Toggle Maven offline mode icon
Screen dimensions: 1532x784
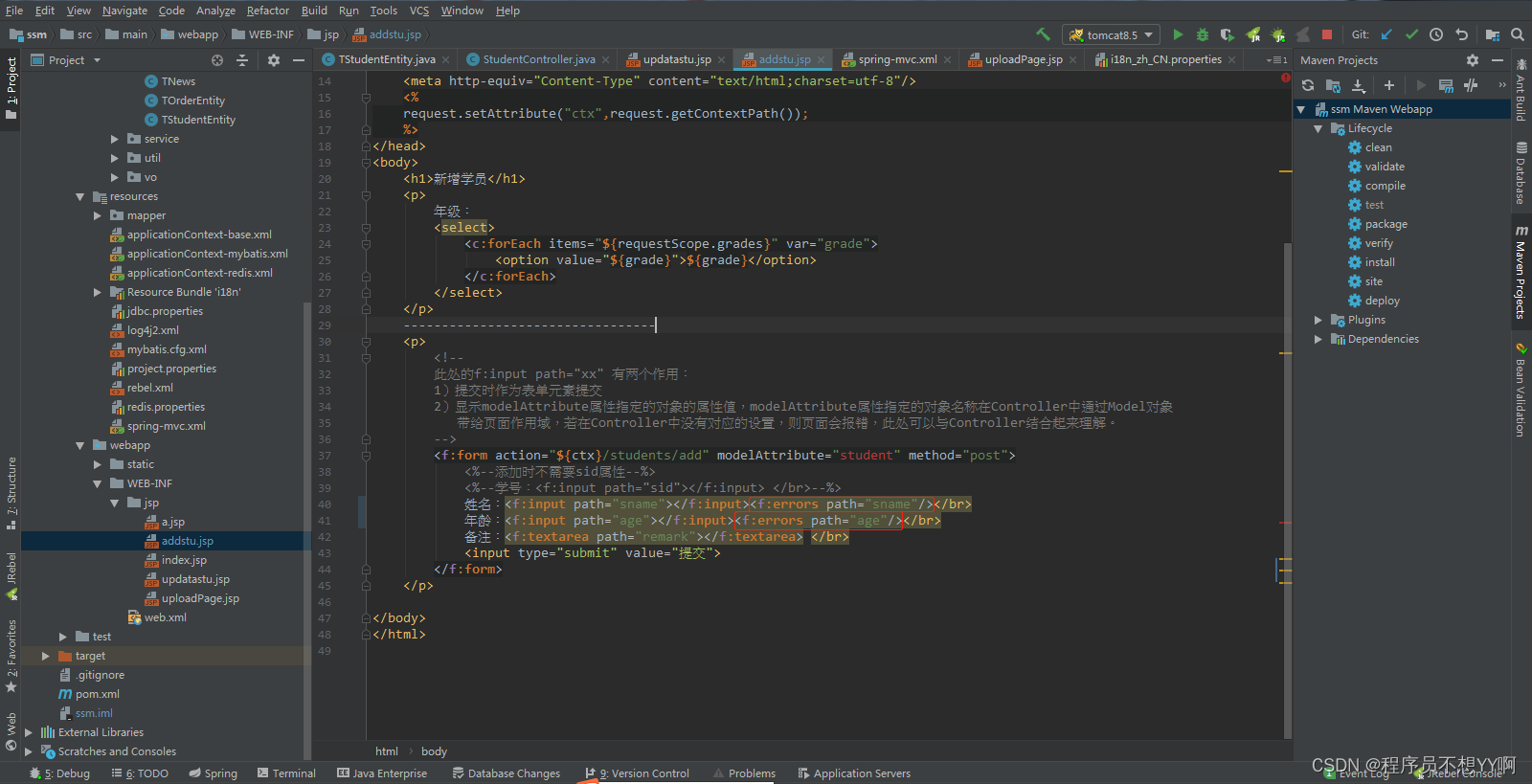coord(1471,85)
